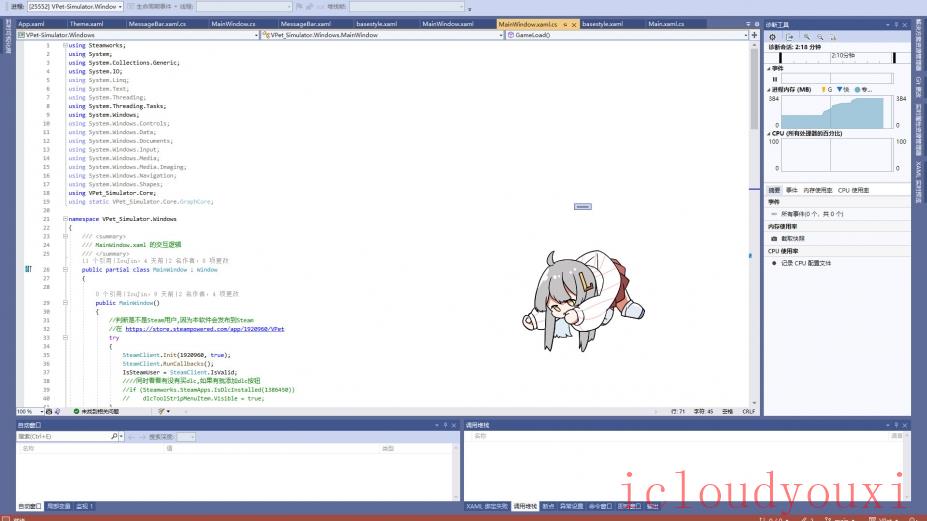Open the Steam store URL link in code
927x521 pixels.
pos(205,329)
